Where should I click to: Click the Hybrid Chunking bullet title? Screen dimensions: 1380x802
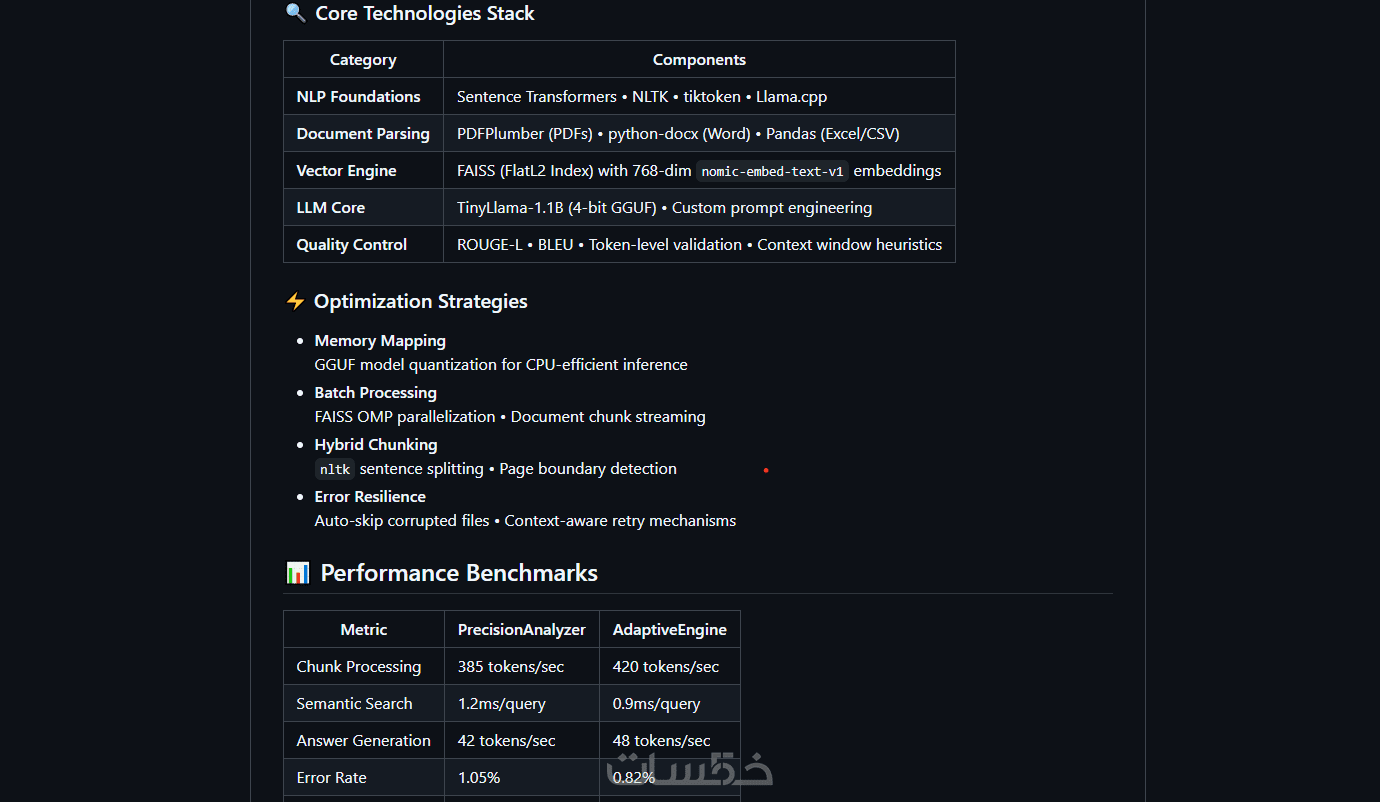pos(376,445)
